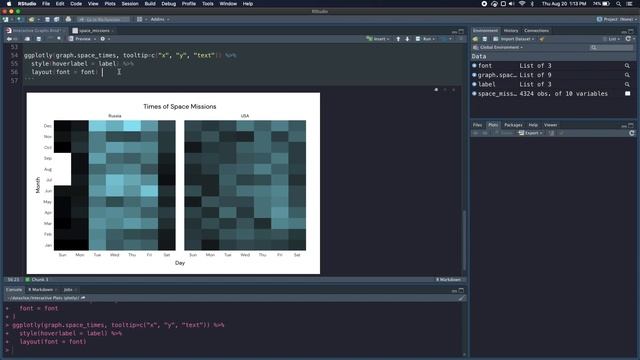This screenshot has height=360, width=640.
Task: Open the Export dropdown in Plots pane
Action: (x=531, y=133)
